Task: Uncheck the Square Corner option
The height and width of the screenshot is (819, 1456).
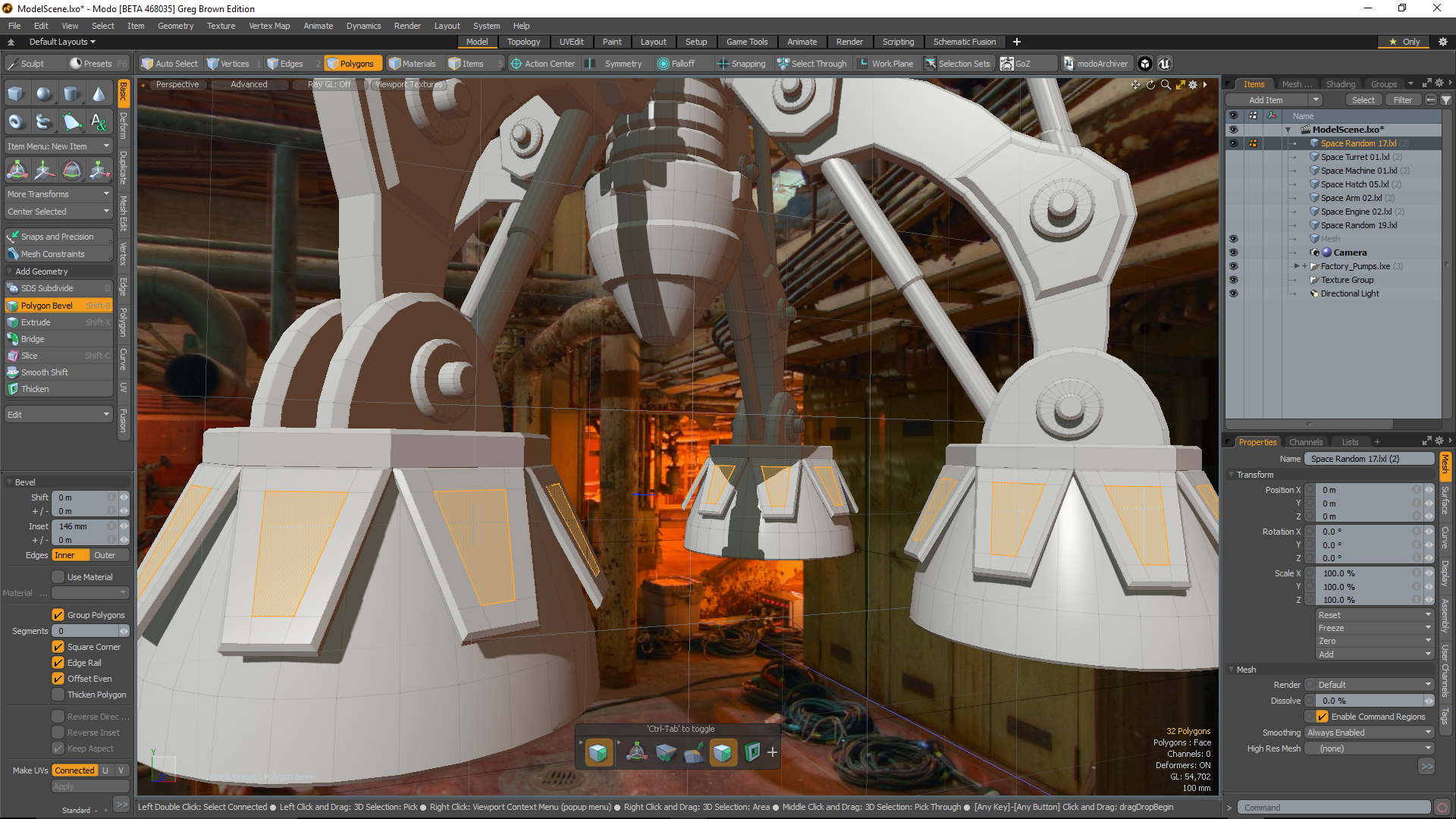Action: click(x=59, y=646)
